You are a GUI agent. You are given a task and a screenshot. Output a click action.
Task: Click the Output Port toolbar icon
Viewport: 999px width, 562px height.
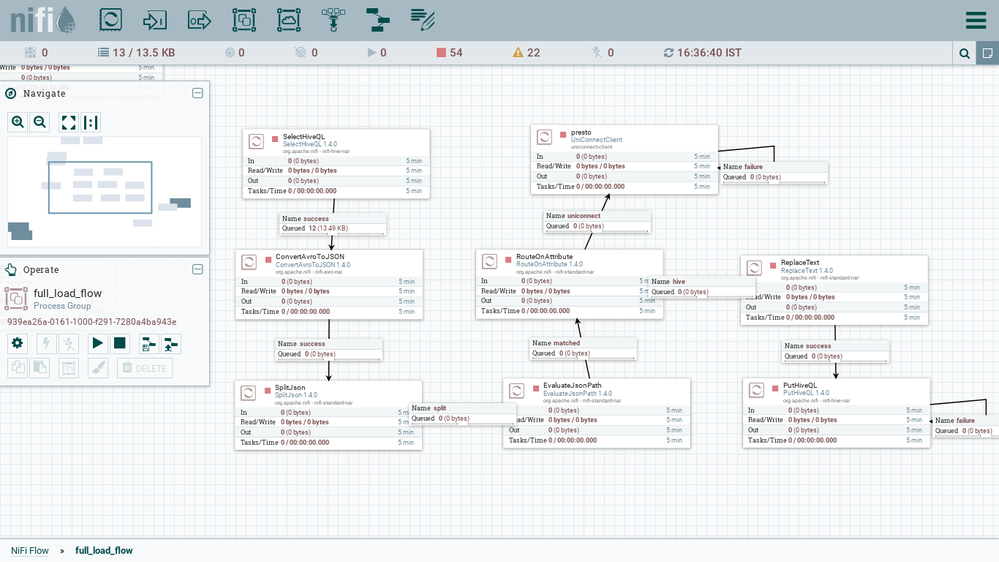click(x=200, y=19)
